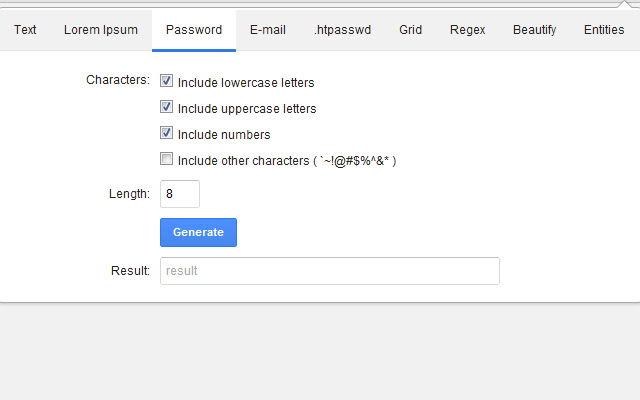Disable the Include uppercase letters checkbox
The image size is (640, 400).
[167, 107]
